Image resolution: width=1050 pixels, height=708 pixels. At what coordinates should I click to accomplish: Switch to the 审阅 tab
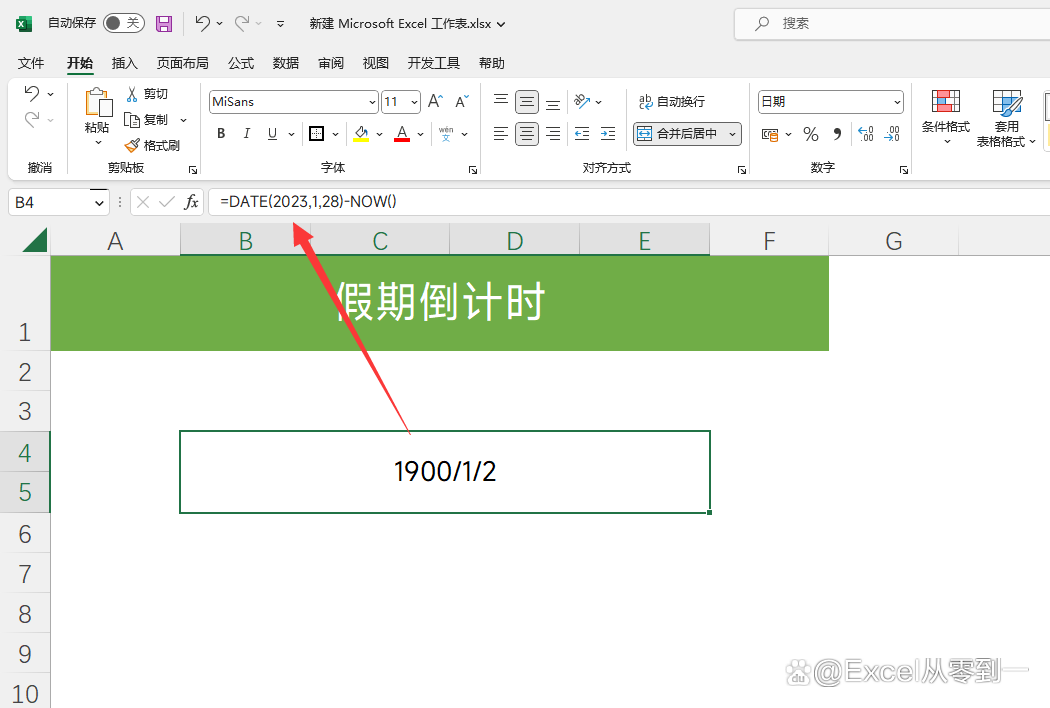point(331,63)
